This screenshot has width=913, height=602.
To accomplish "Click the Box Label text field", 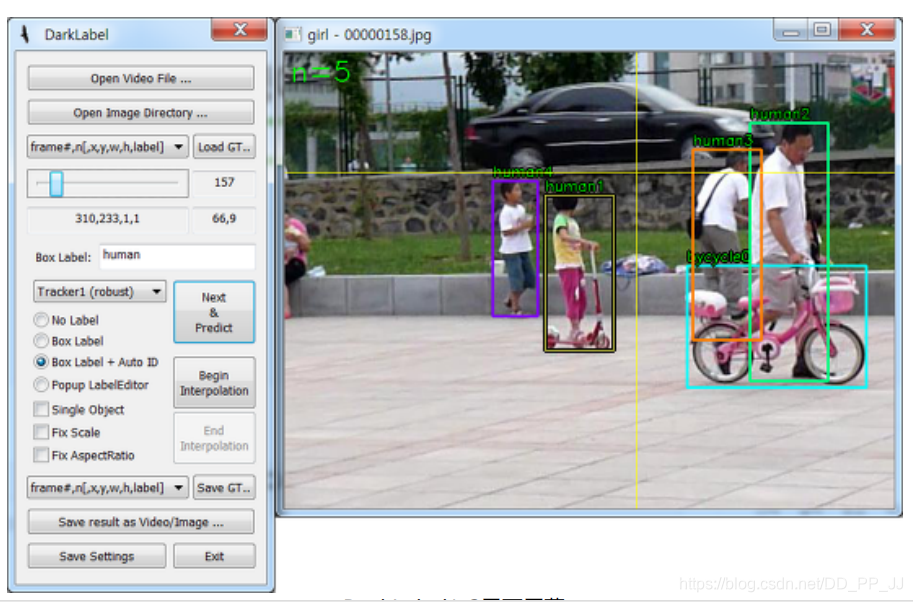I will point(177,256).
